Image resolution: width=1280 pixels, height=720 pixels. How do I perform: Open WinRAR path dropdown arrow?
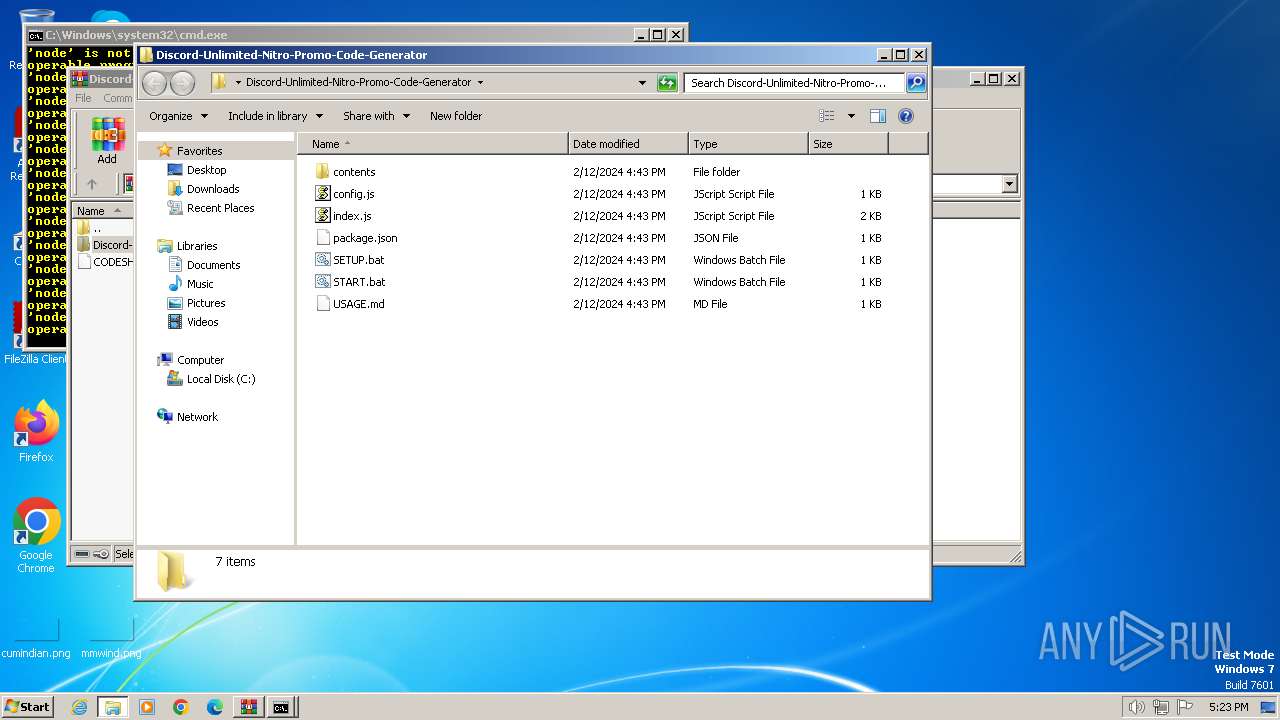1009,184
